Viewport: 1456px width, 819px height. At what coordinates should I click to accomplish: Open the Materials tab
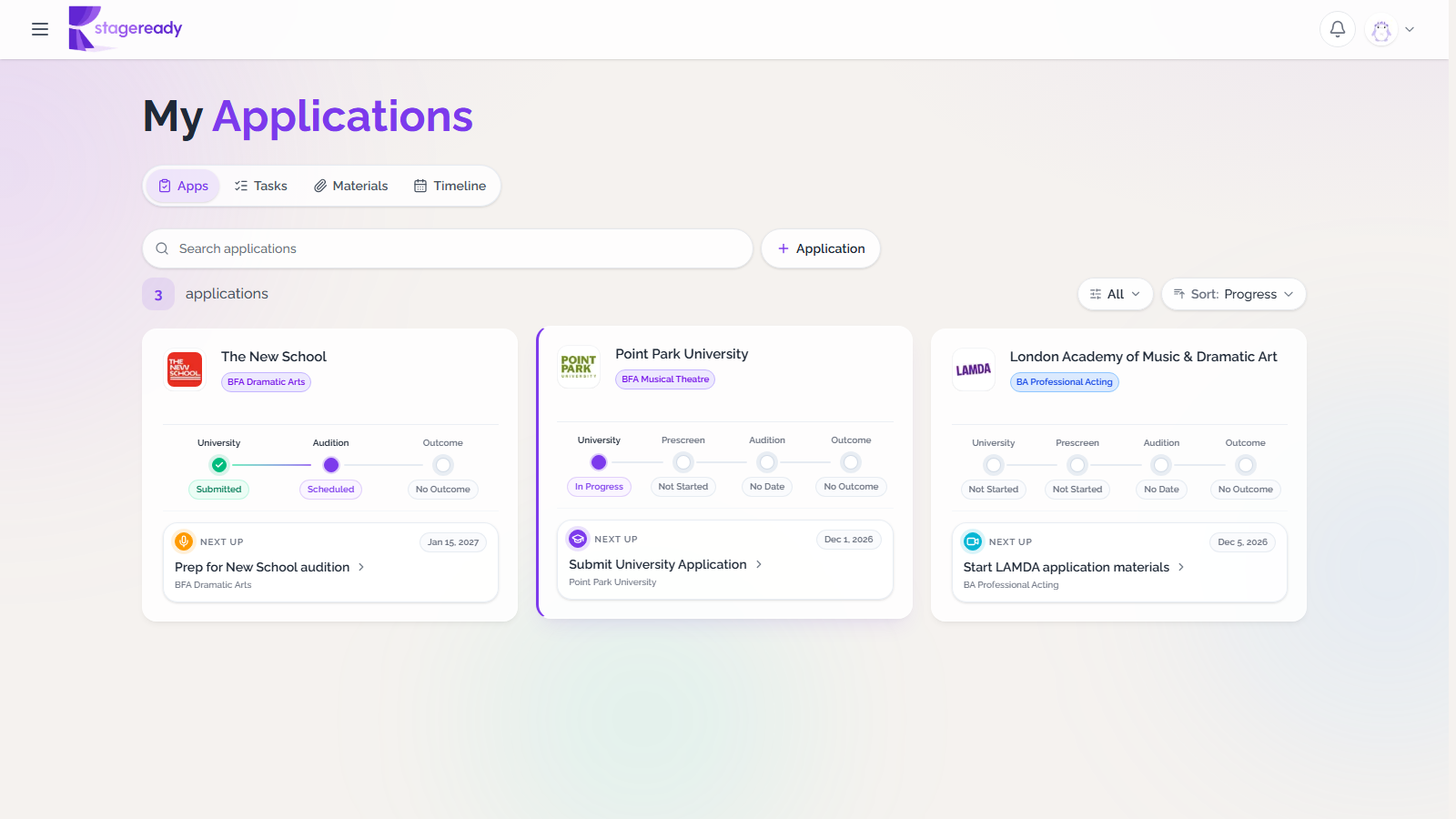pos(351,186)
